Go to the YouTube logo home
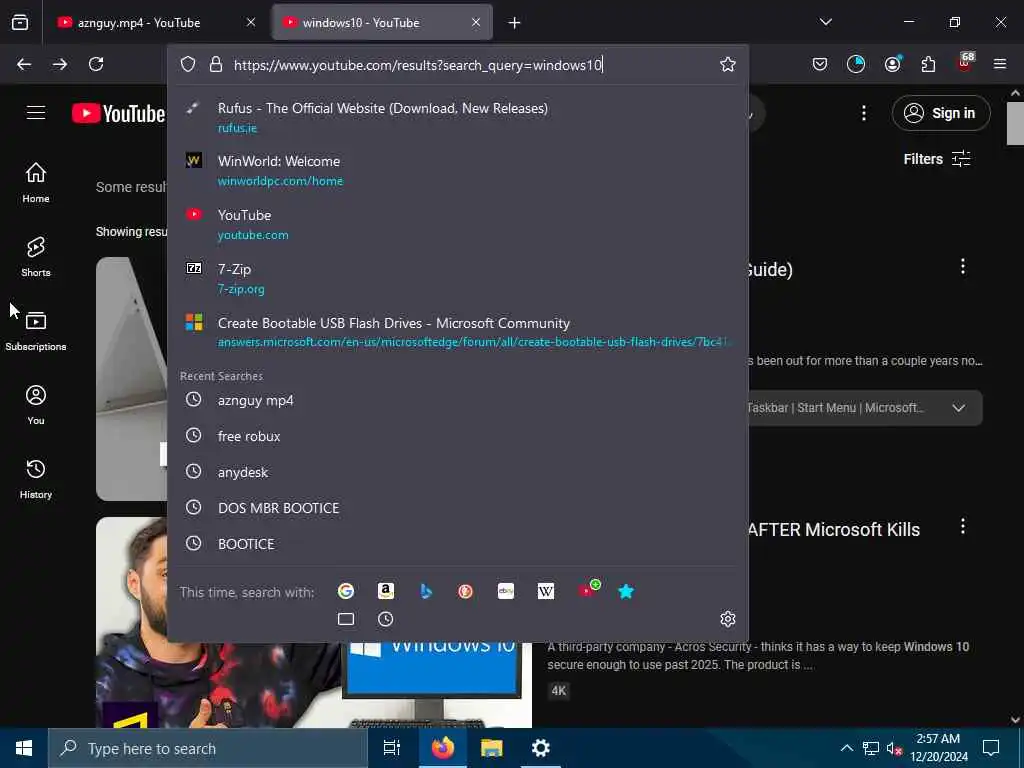Viewport: 1024px width, 768px height. point(118,114)
